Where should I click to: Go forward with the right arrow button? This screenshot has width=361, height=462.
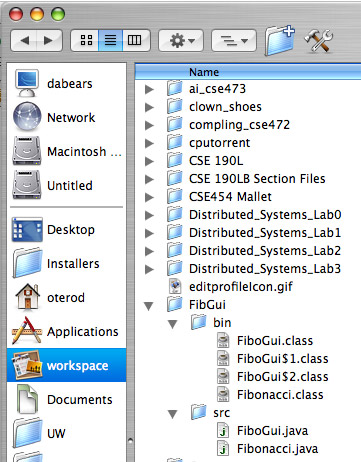[x=49, y=41]
